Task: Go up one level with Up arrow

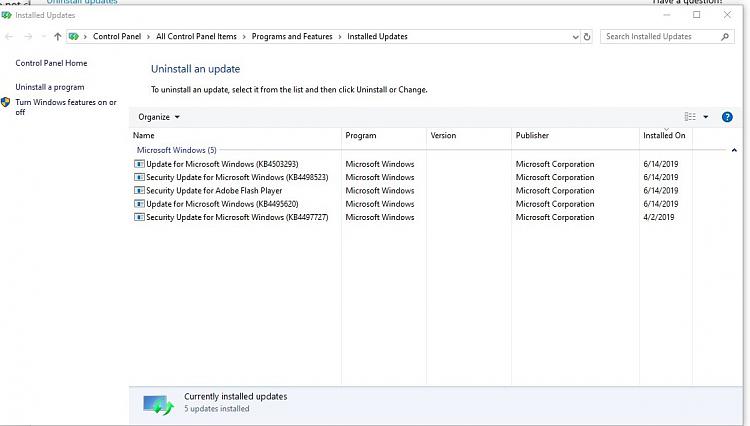Action: click(x=57, y=36)
